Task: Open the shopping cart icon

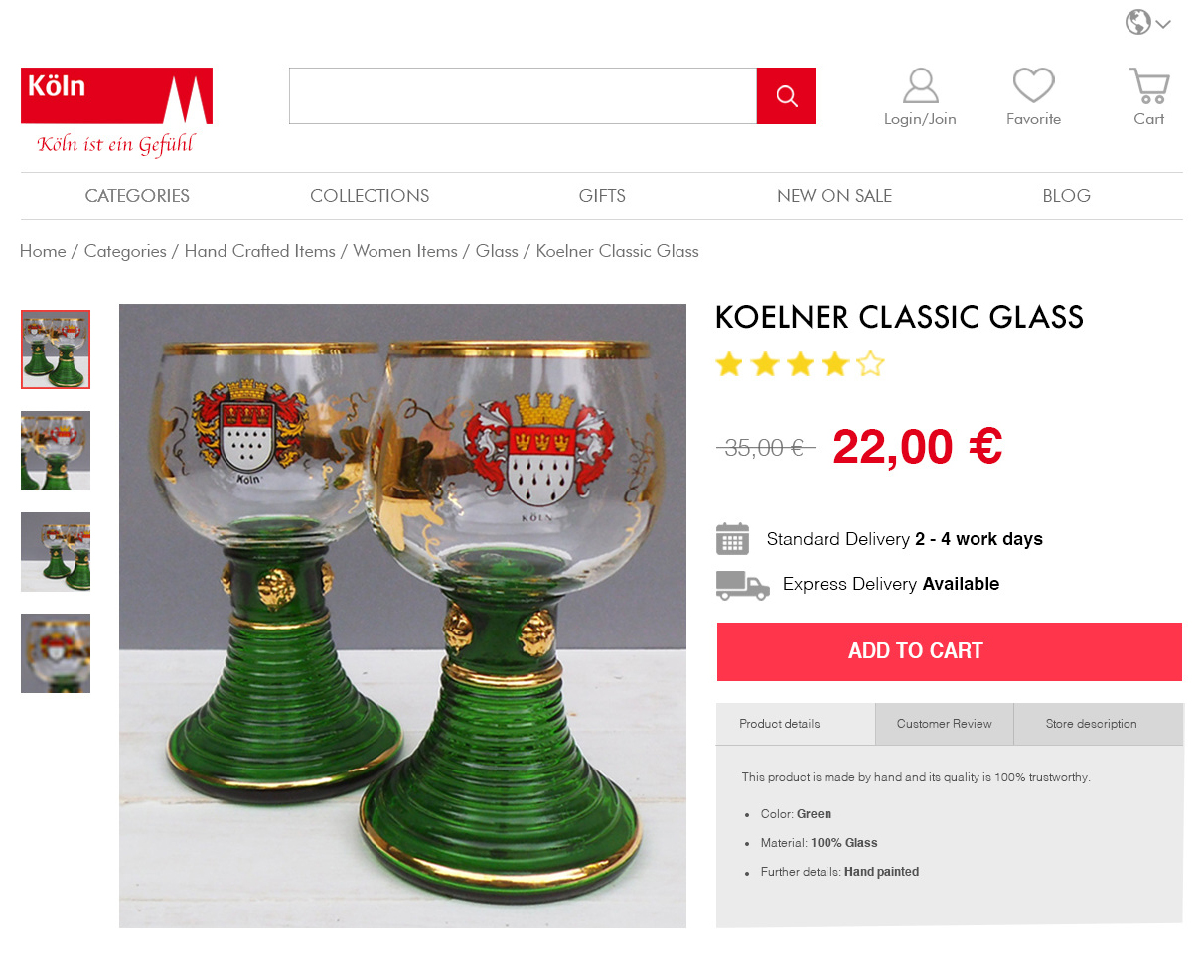Action: [x=1149, y=85]
